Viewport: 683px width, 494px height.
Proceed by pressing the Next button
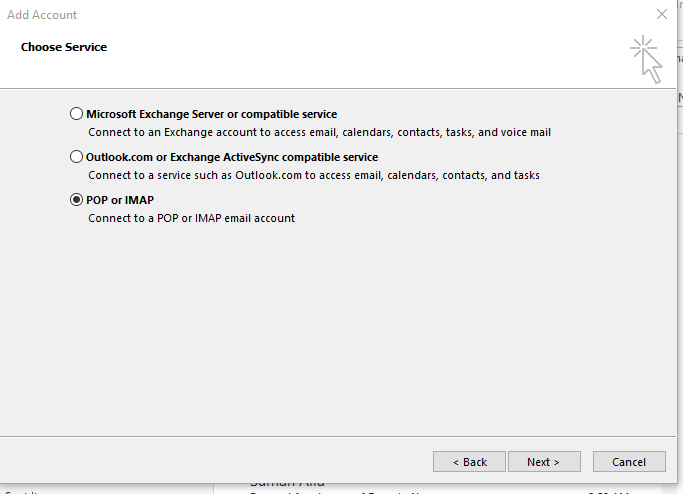point(544,462)
